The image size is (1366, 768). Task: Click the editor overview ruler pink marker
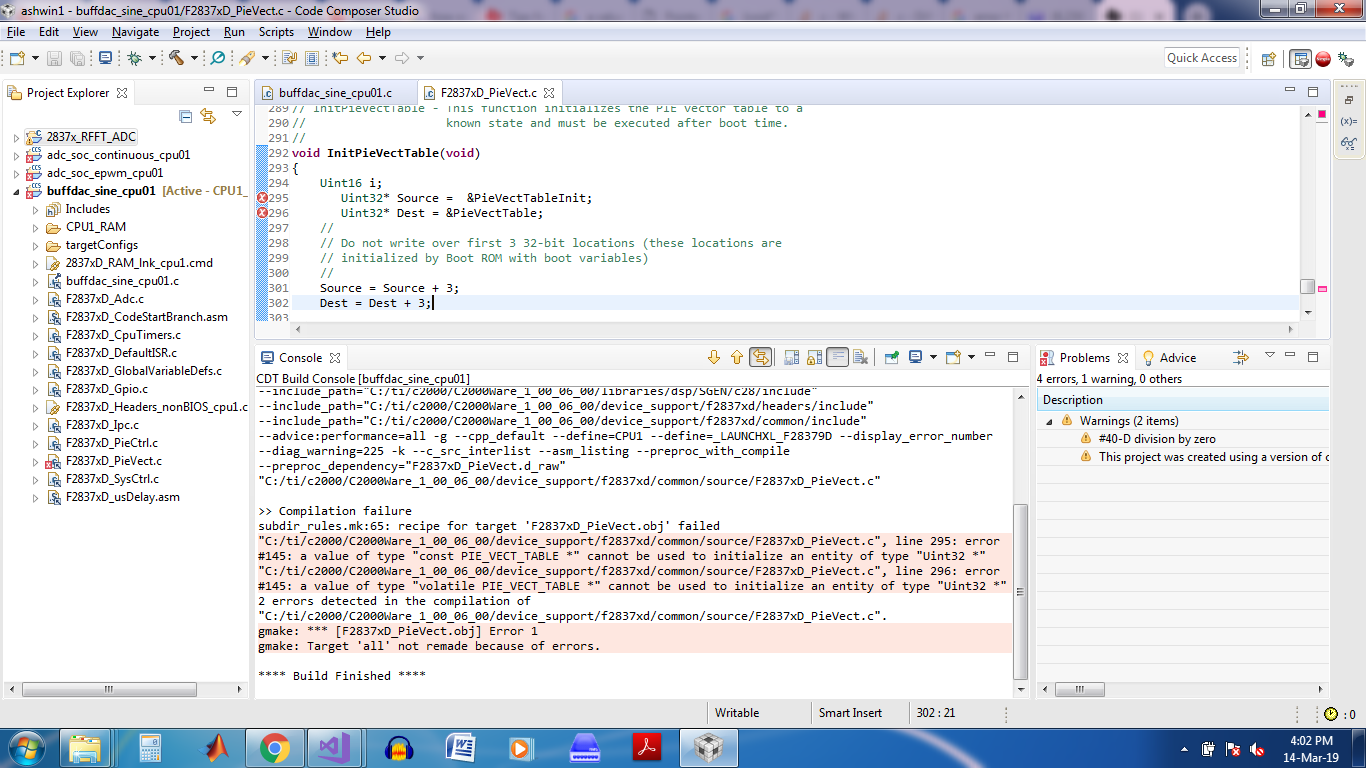tap(1322, 289)
